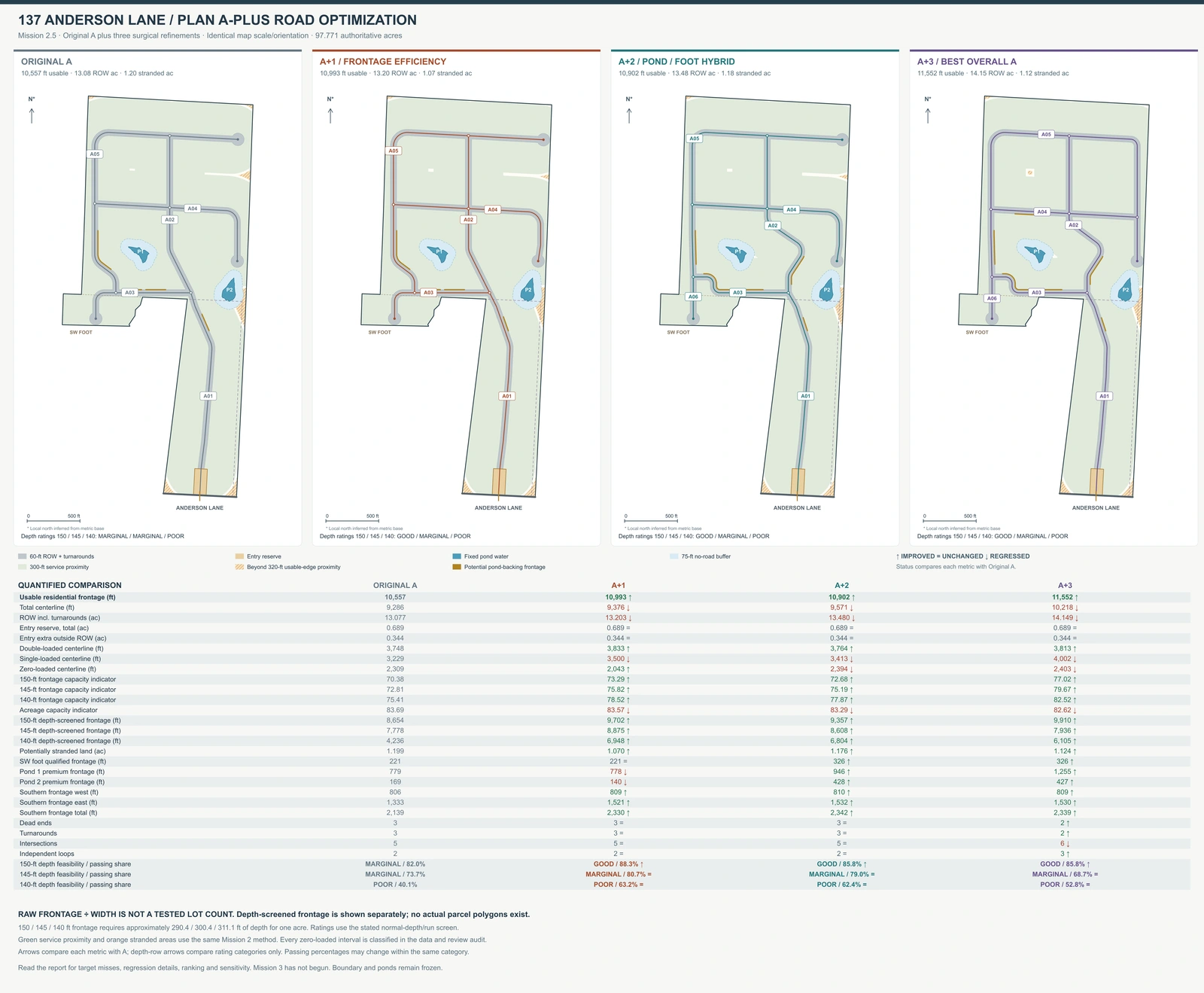The width and height of the screenshot is (1204, 993).
Task: Click the north arrow in the A+3 map
Action: coord(928,115)
